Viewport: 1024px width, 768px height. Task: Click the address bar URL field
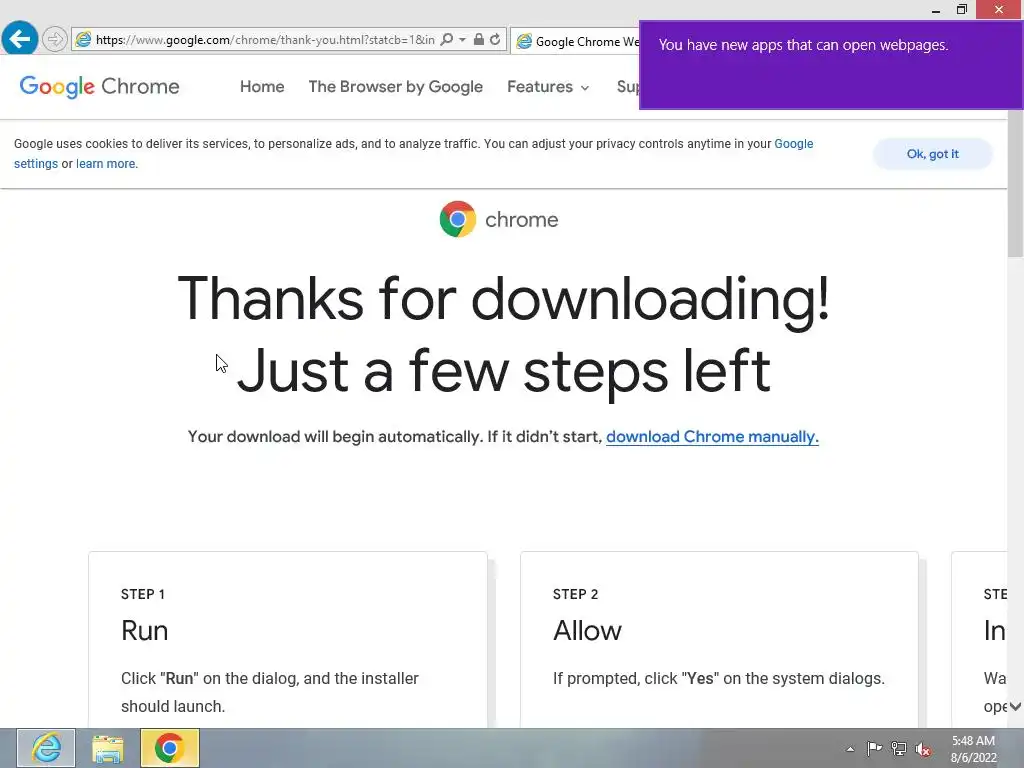point(265,40)
